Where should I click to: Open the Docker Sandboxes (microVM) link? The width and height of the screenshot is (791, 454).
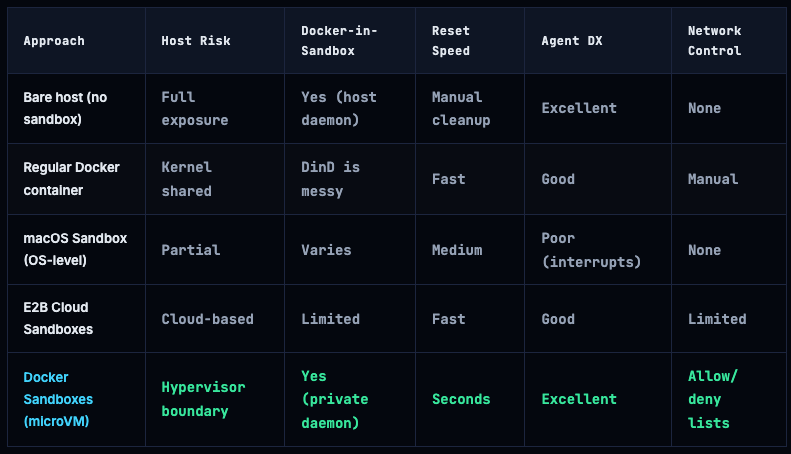point(58,399)
